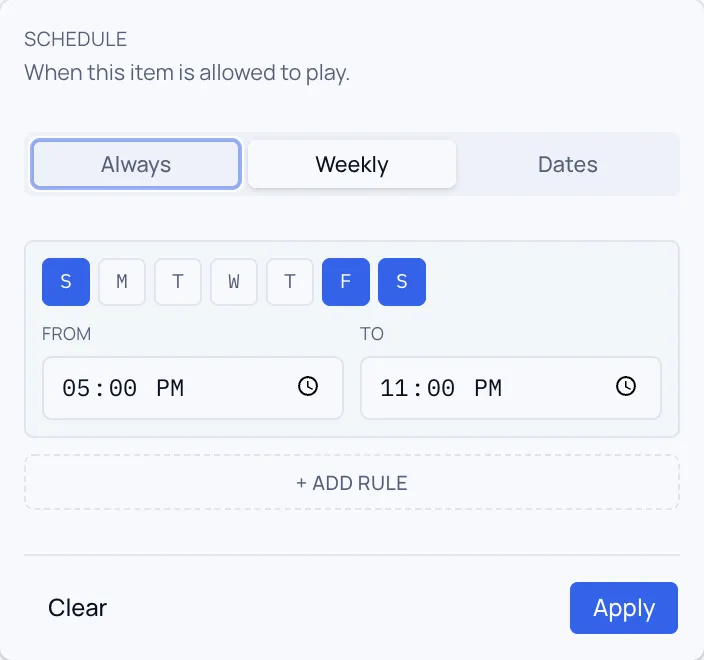Image resolution: width=704 pixels, height=660 pixels.
Task: Apply the schedule changes
Action: (624, 608)
